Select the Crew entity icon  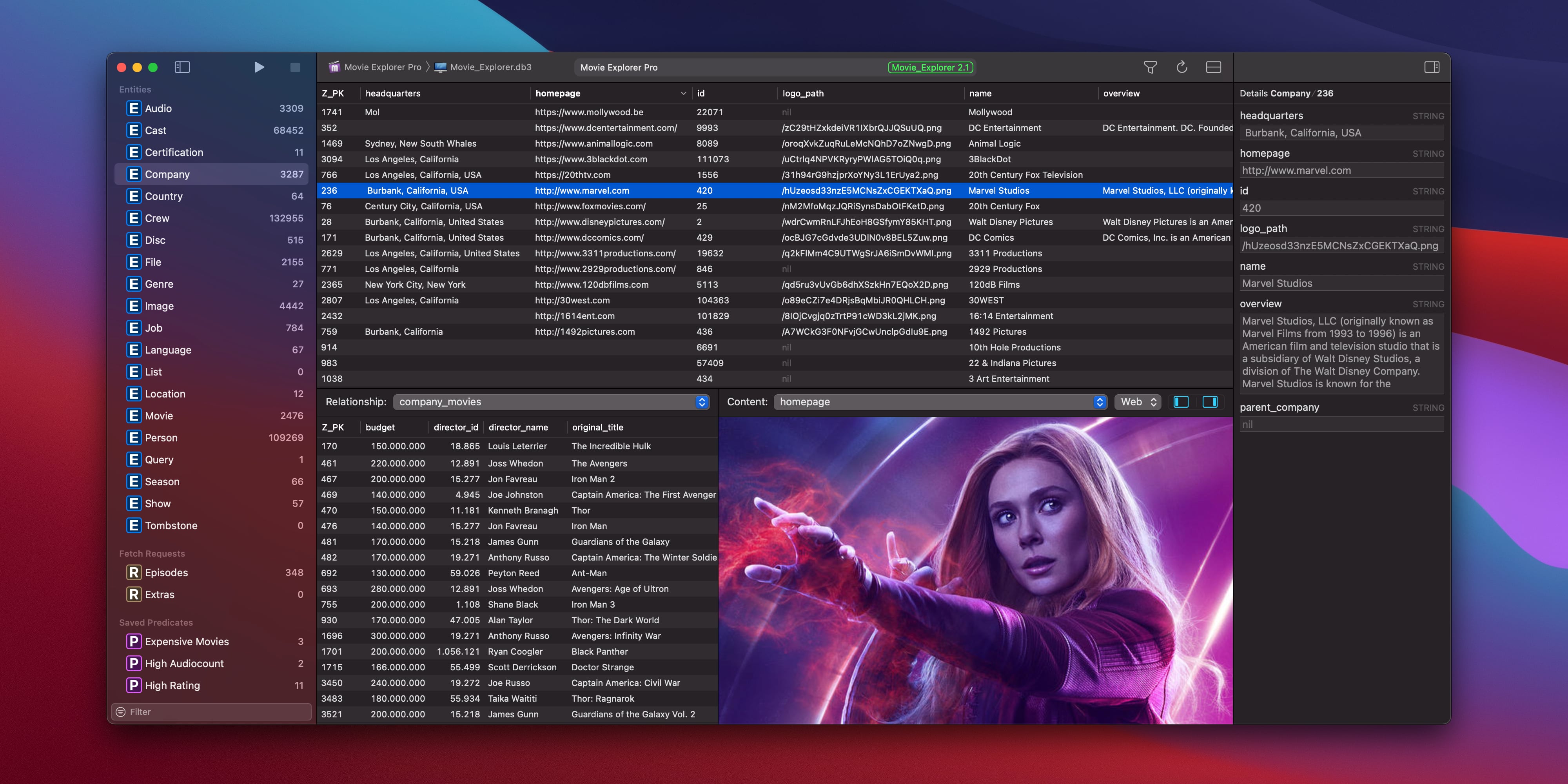(x=134, y=218)
